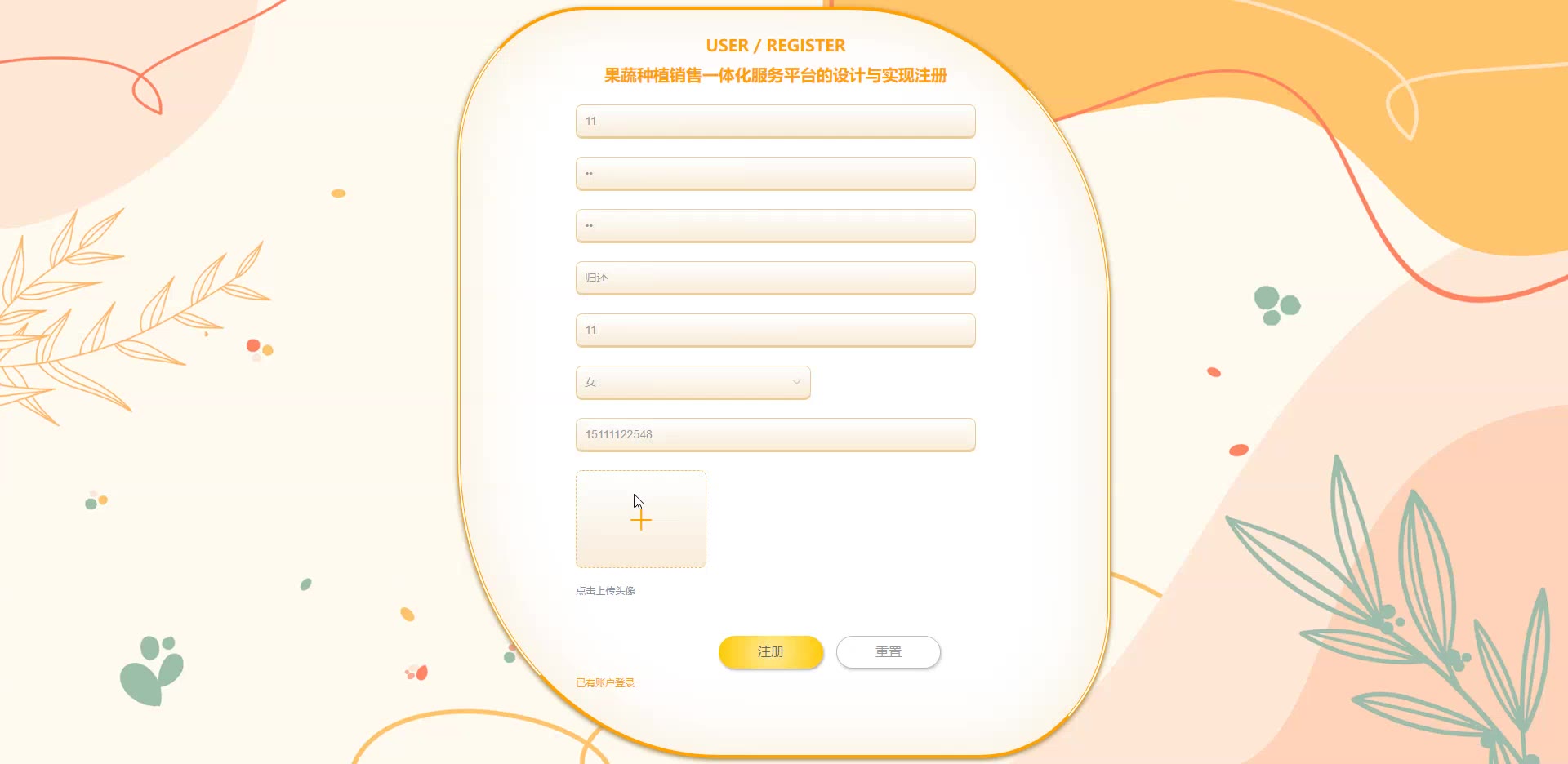
Task: Click the orange plus upload icon
Action: click(641, 521)
